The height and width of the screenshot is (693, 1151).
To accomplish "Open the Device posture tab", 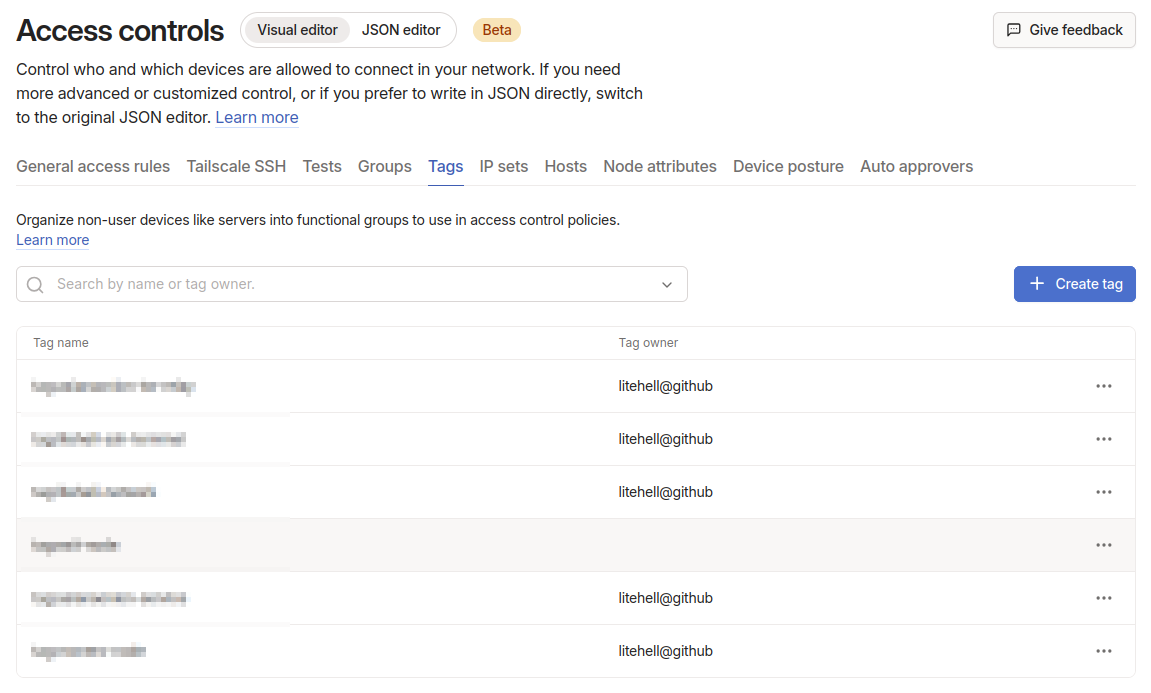I will pyautogui.click(x=788, y=167).
